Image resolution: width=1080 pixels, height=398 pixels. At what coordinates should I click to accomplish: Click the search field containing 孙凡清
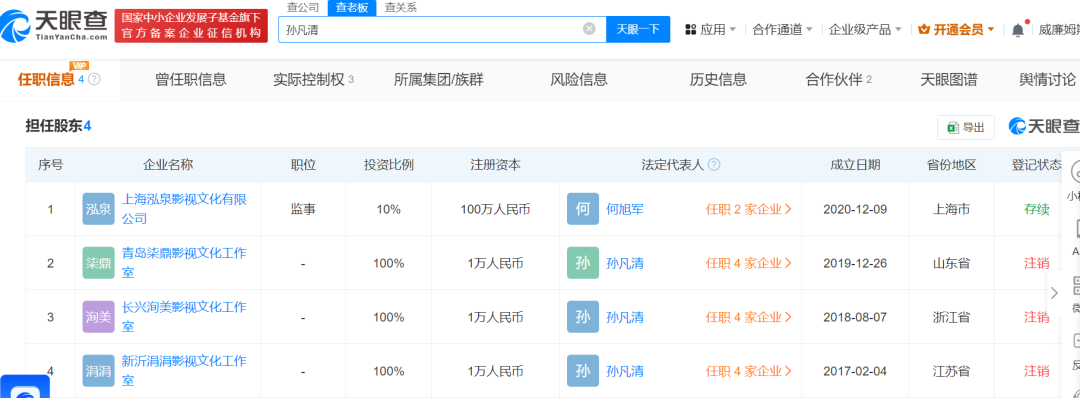[x=441, y=29]
